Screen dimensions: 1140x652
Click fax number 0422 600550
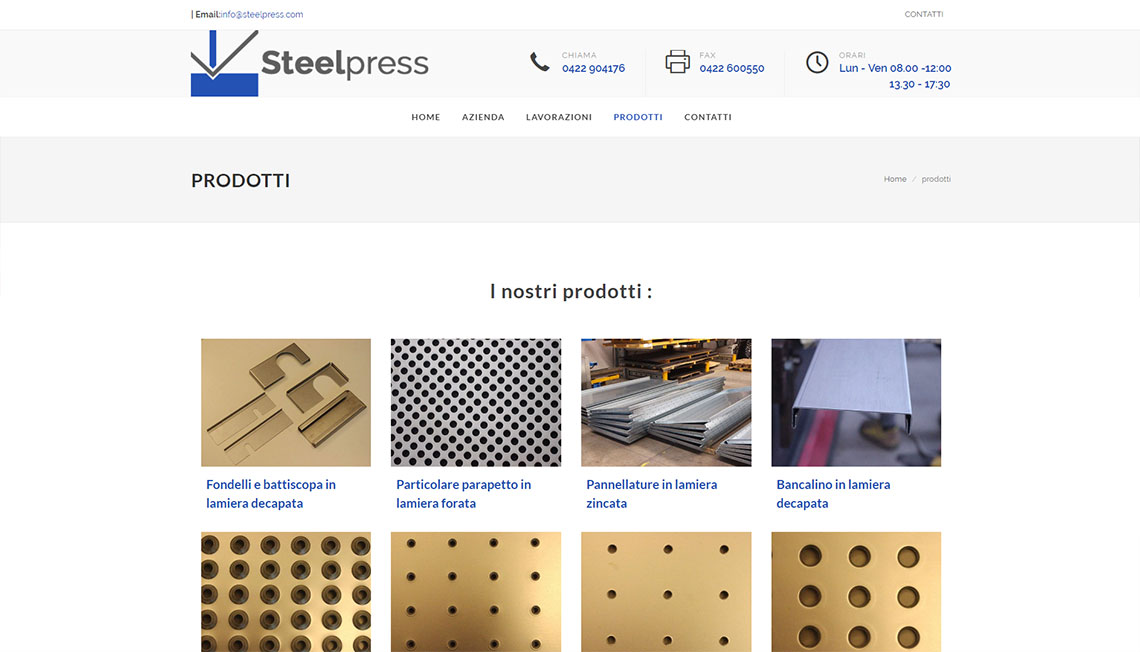coord(732,68)
